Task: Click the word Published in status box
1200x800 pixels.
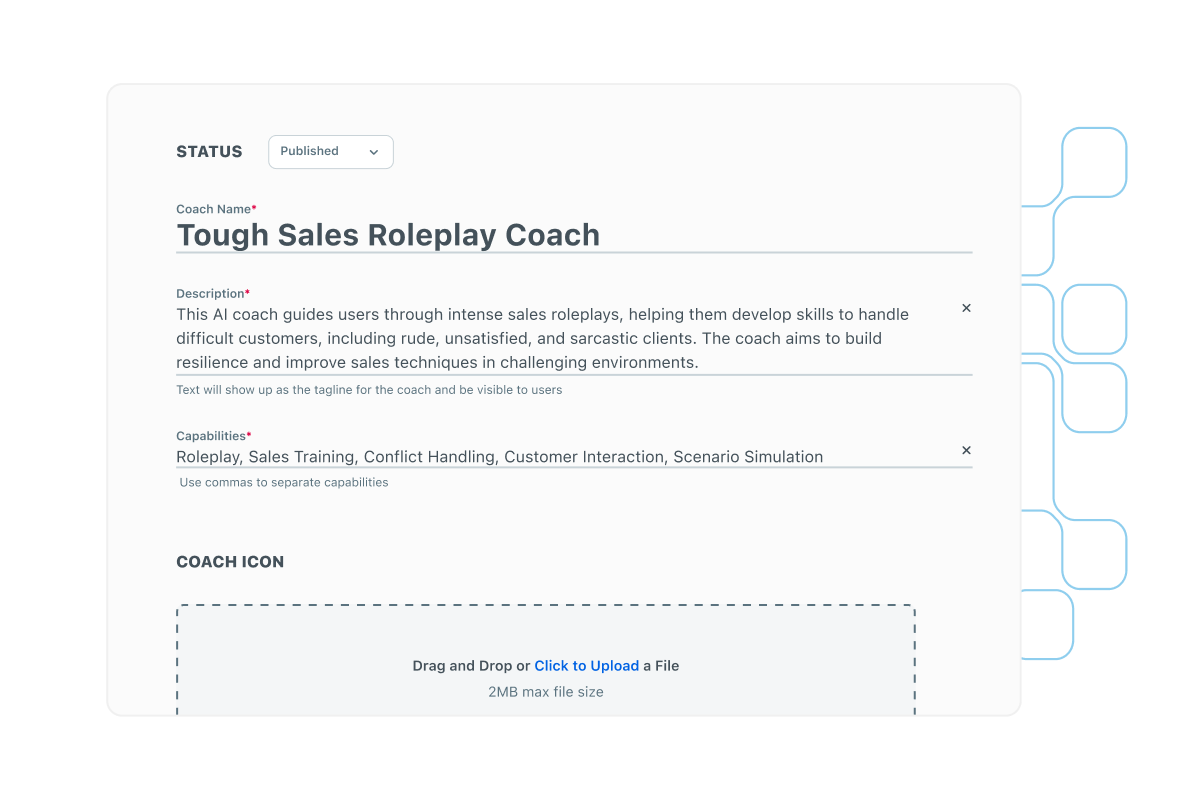Action: [x=309, y=151]
